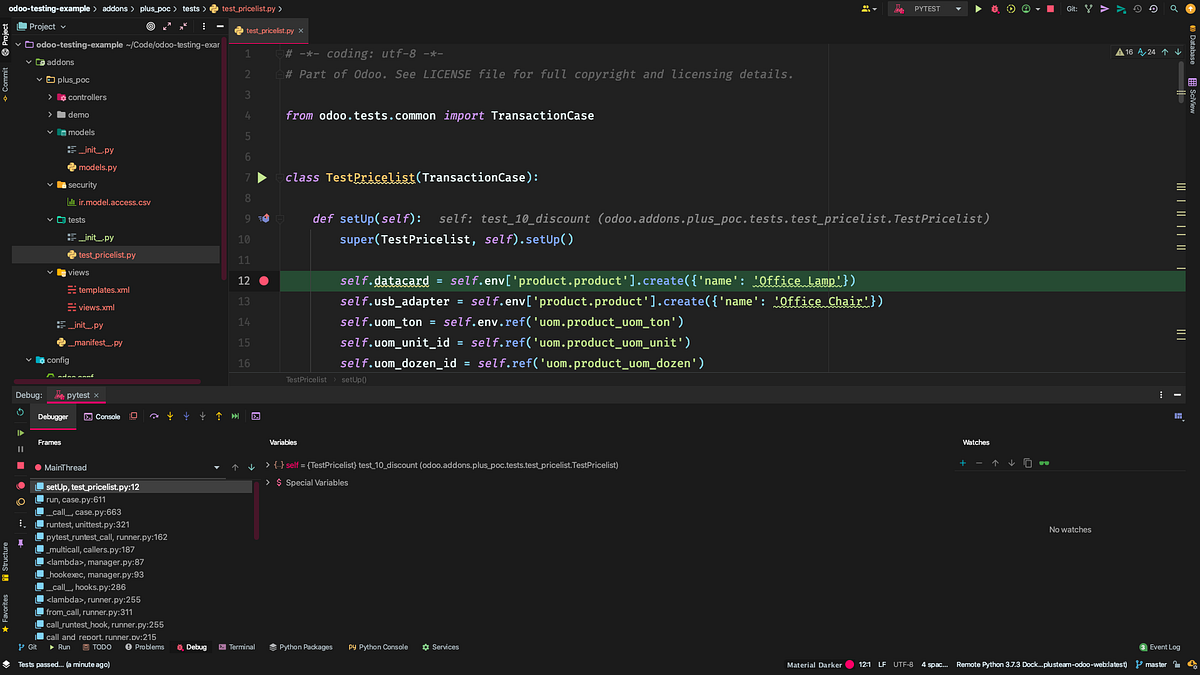Open the Services tool window
This screenshot has width=1200, height=675.
(440, 647)
